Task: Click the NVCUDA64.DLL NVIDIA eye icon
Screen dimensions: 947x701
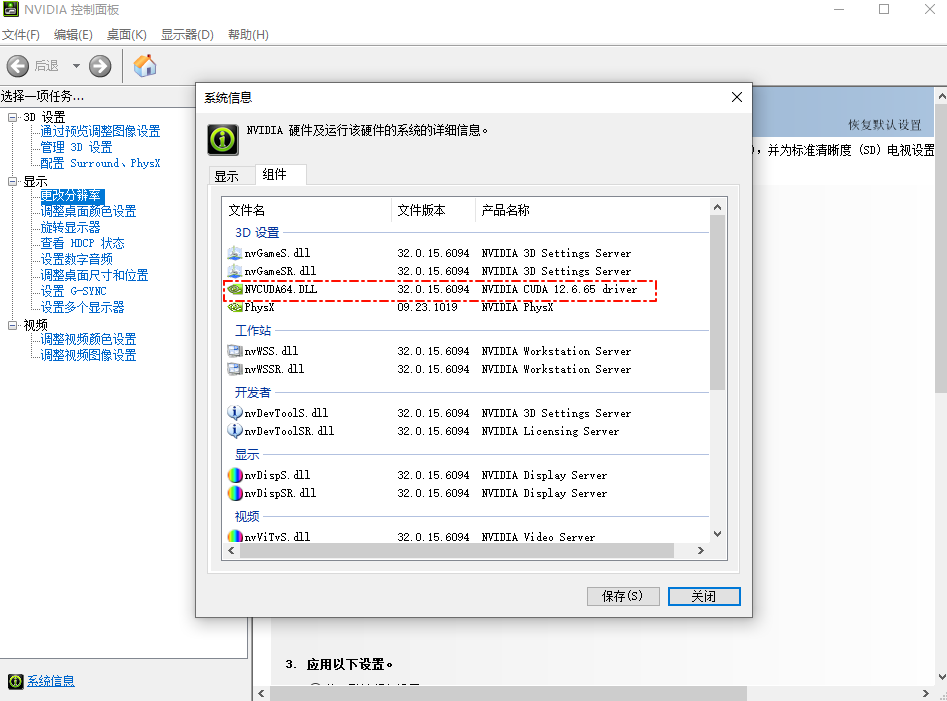Action: 234,289
